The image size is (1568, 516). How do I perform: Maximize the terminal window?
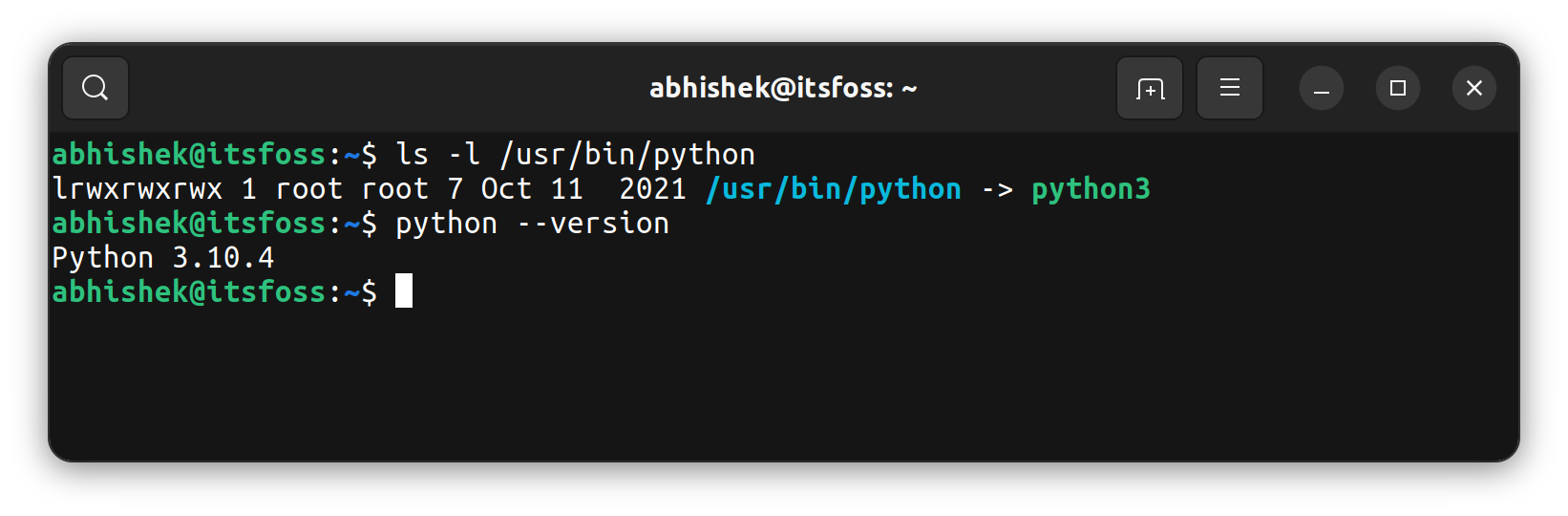pyautogui.click(x=1398, y=88)
